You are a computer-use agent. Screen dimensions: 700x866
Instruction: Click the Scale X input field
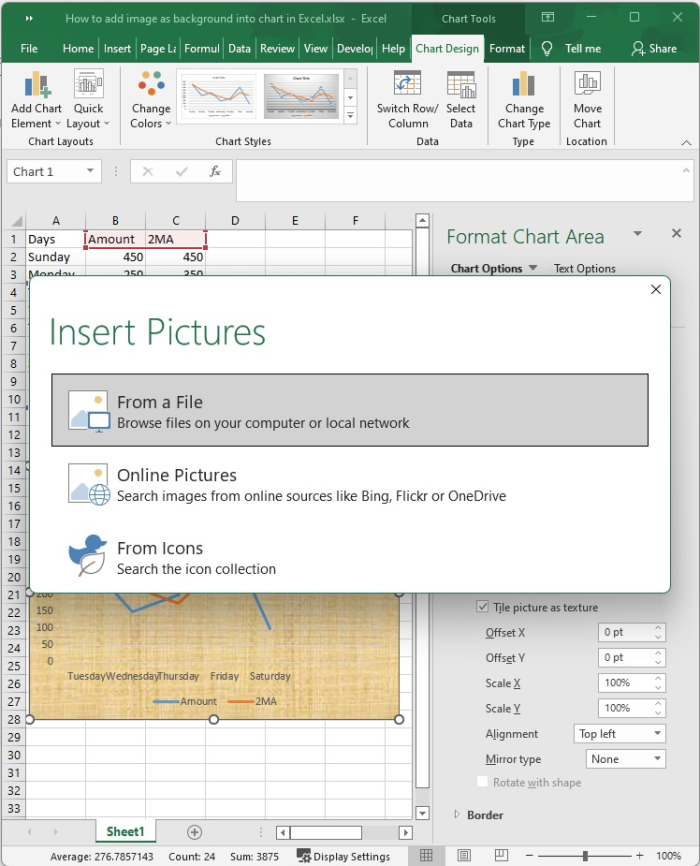tap(626, 683)
